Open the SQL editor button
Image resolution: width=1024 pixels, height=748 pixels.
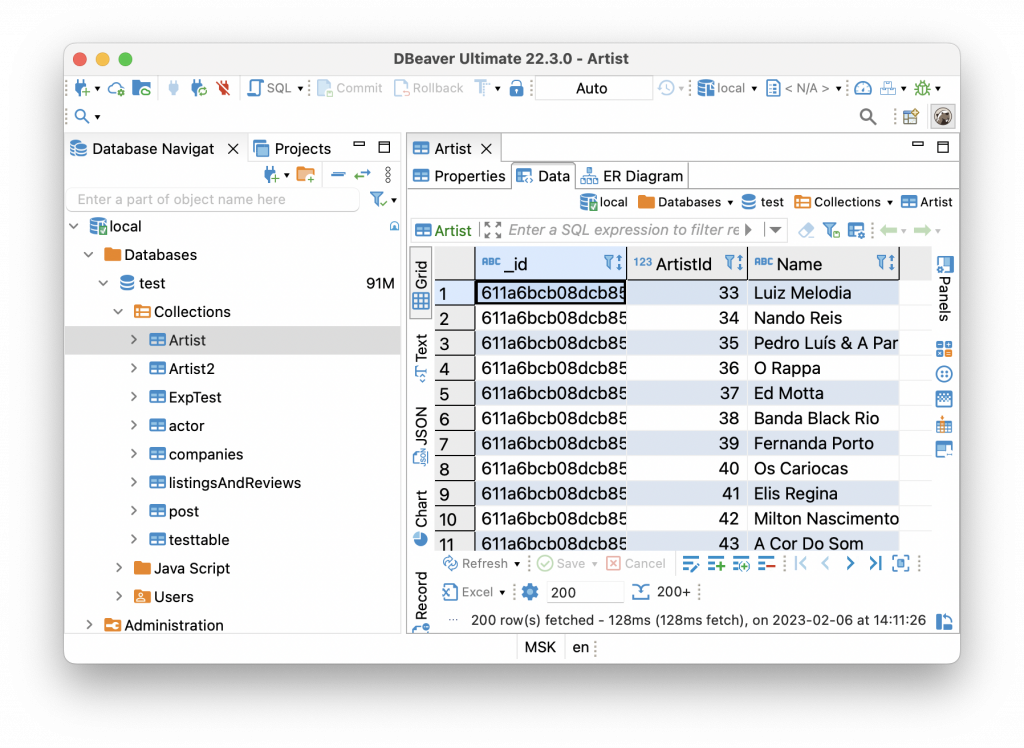click(x=270, y=88)
